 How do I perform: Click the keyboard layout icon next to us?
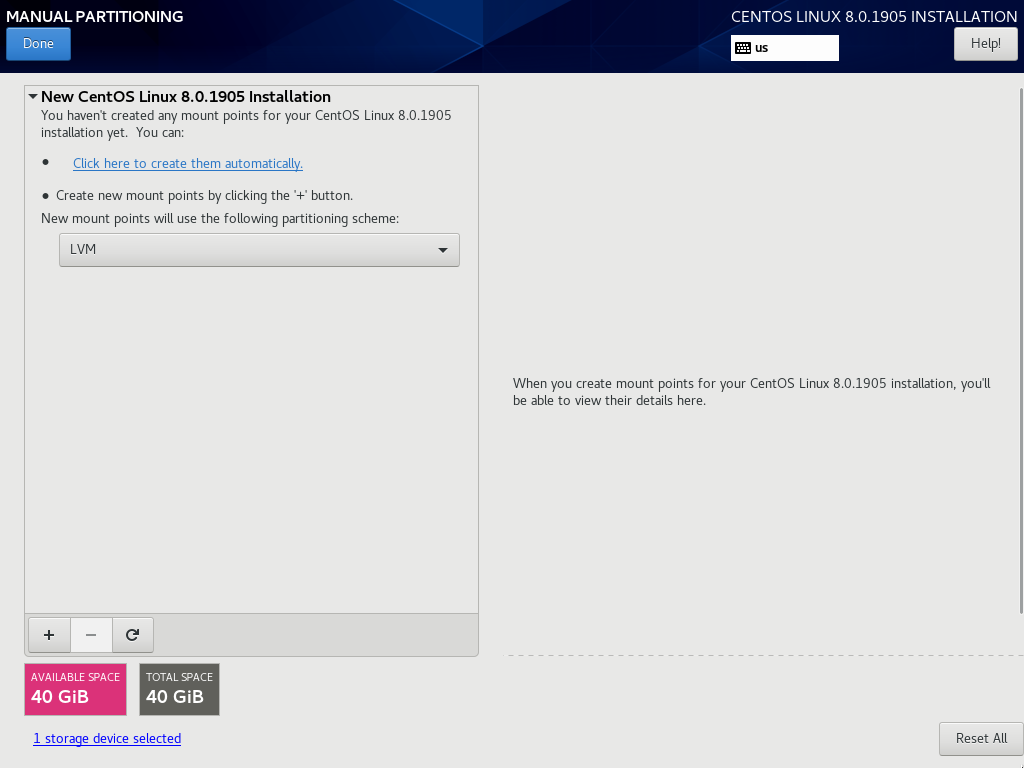click(x=743, y=48)
